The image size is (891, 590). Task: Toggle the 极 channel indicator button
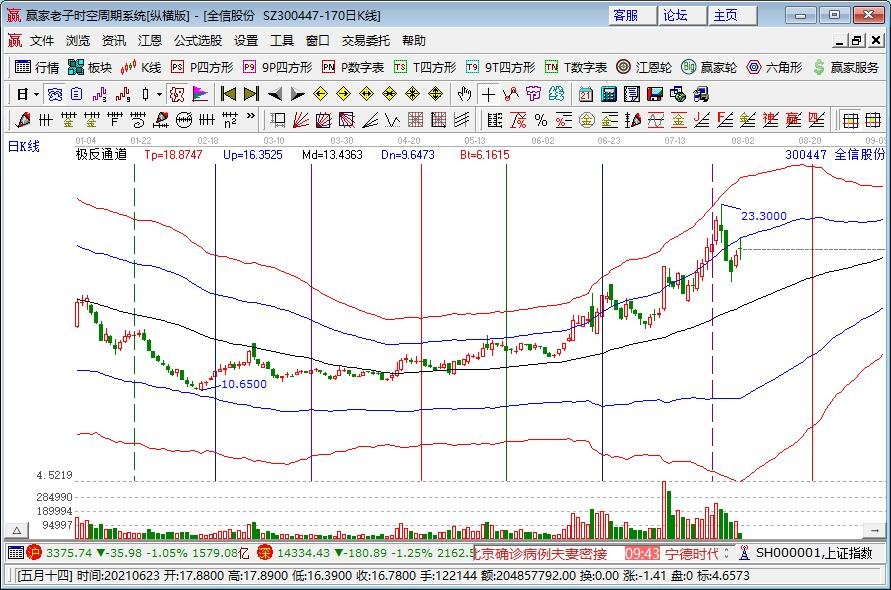177,94
